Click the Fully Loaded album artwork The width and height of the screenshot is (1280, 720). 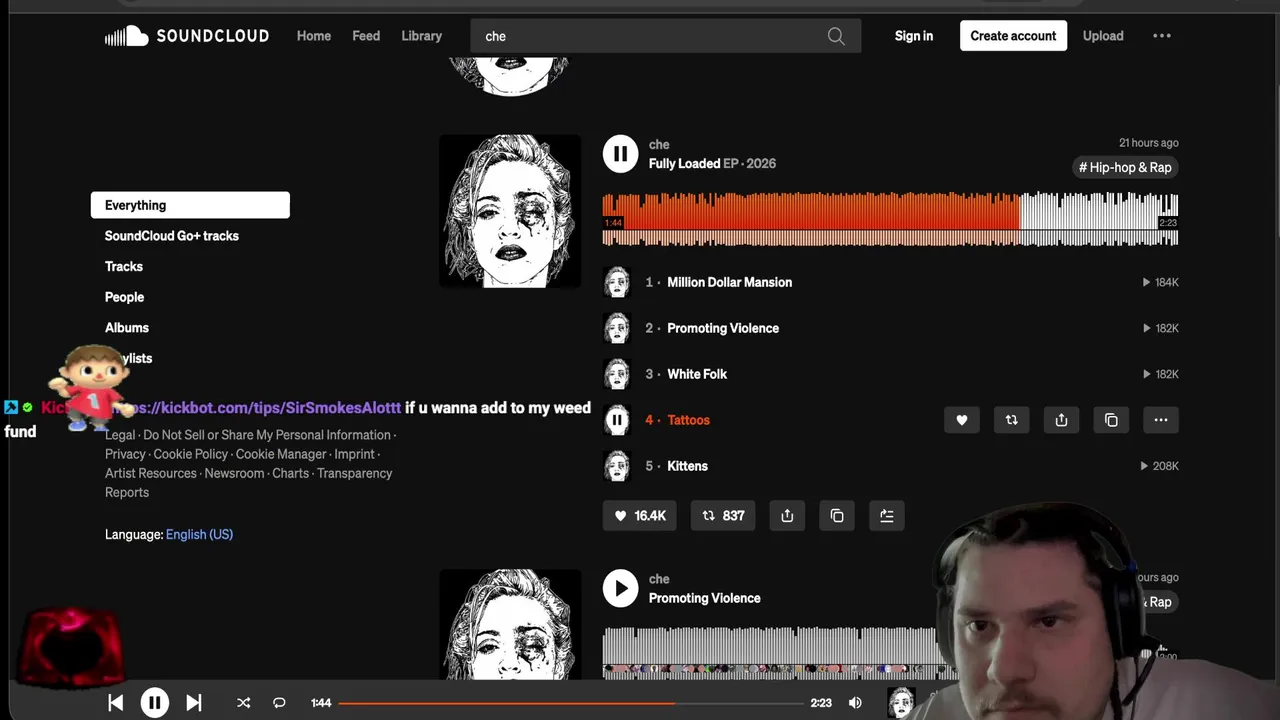510,211
